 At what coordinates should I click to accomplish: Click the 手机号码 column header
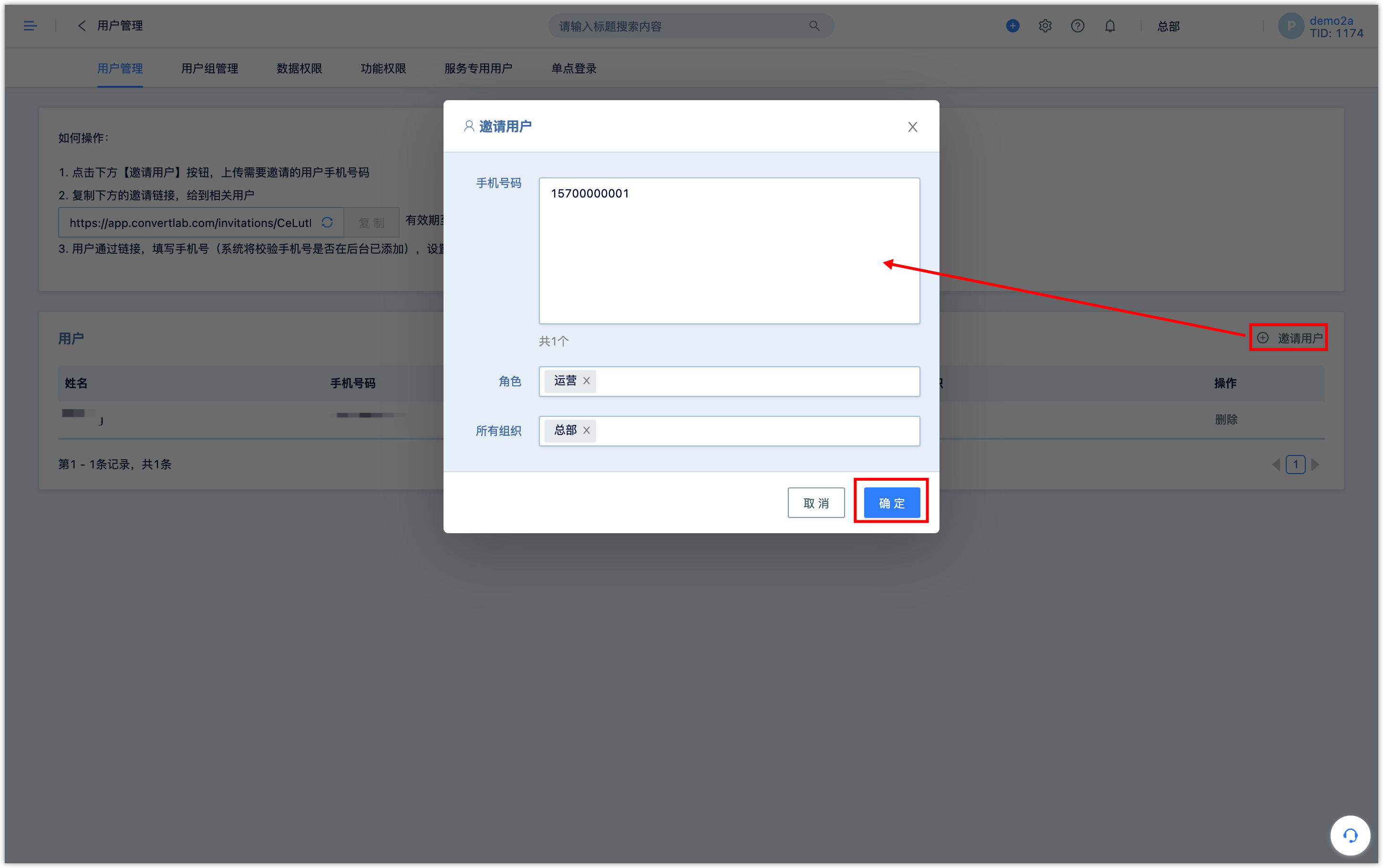point(352,383)
